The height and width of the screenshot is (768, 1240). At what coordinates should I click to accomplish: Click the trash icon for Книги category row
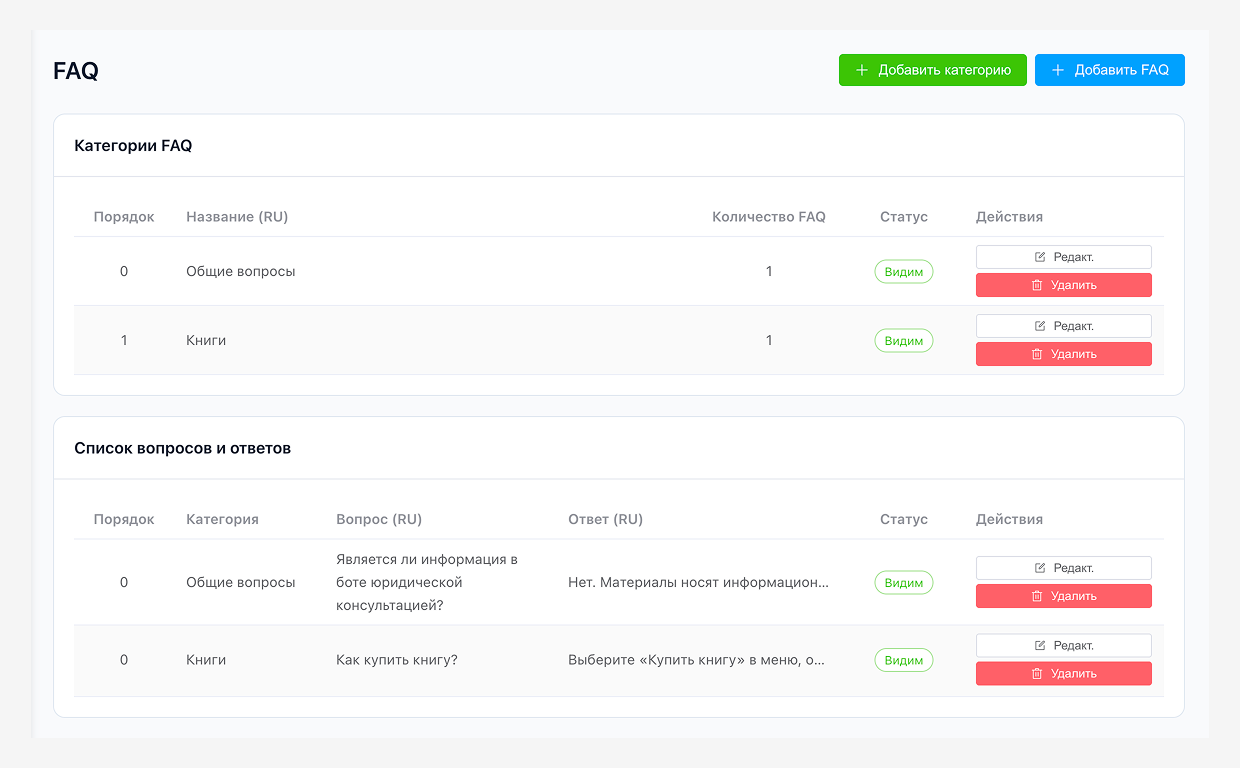pos(1037,354)
